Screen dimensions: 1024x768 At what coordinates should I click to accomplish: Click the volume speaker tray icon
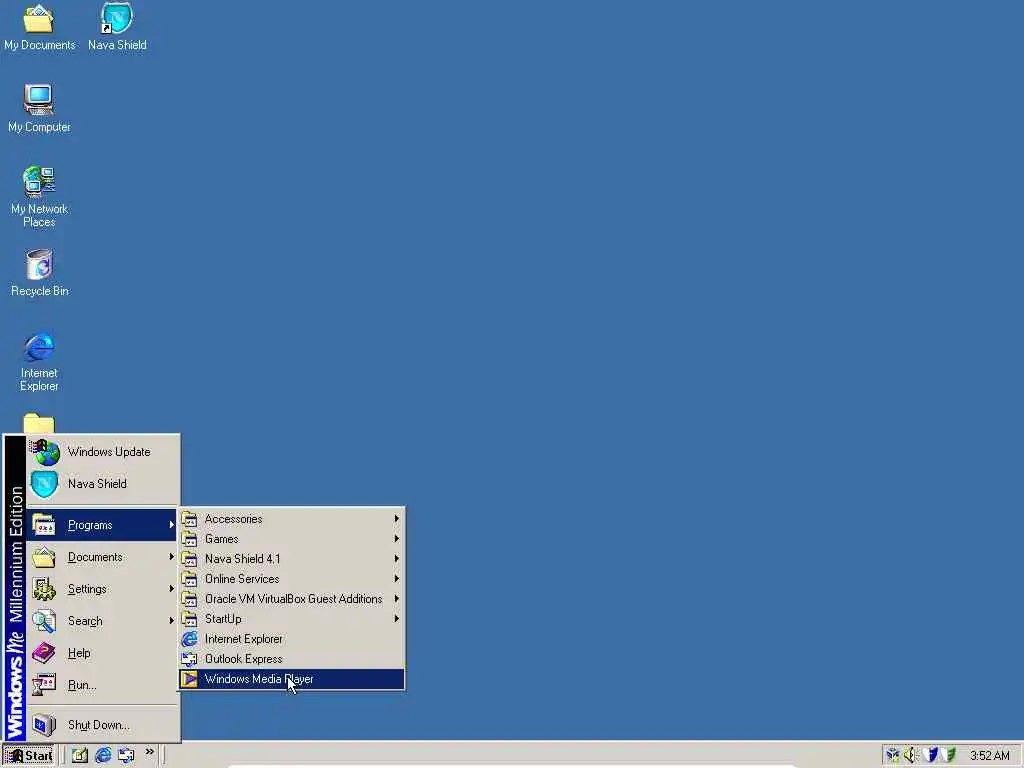(x=911, y=756)
